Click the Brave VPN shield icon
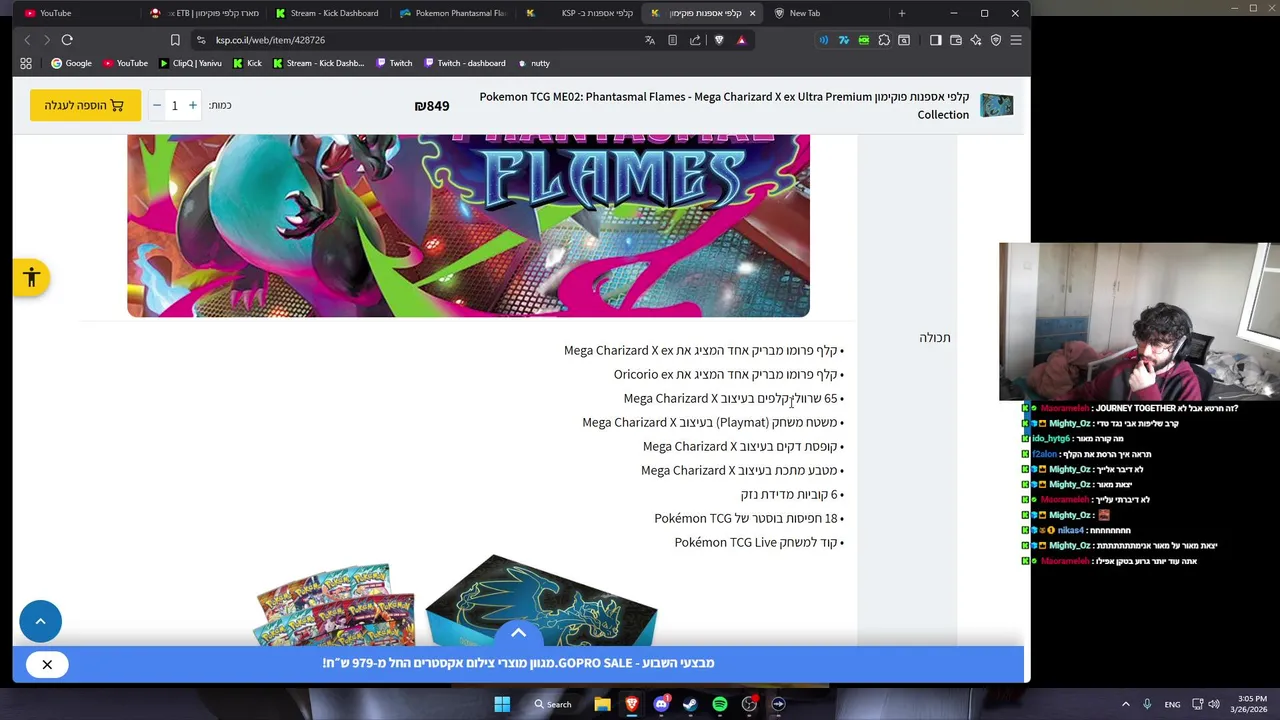1280x720 pixels. (x=996, y=40)
